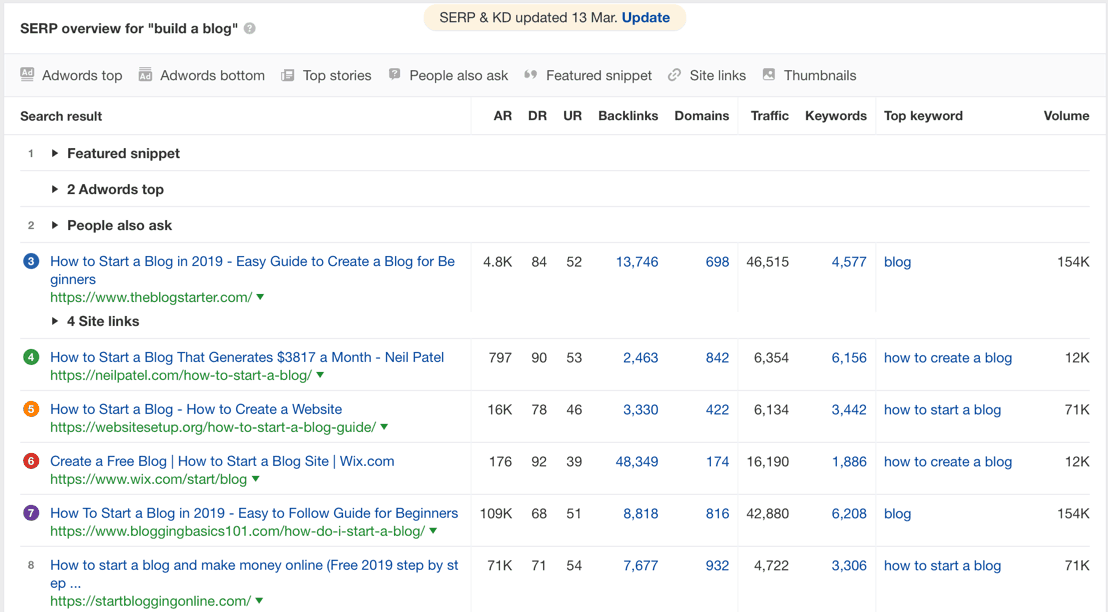Click the Thumbnails image icon

[x=769, y=74]
